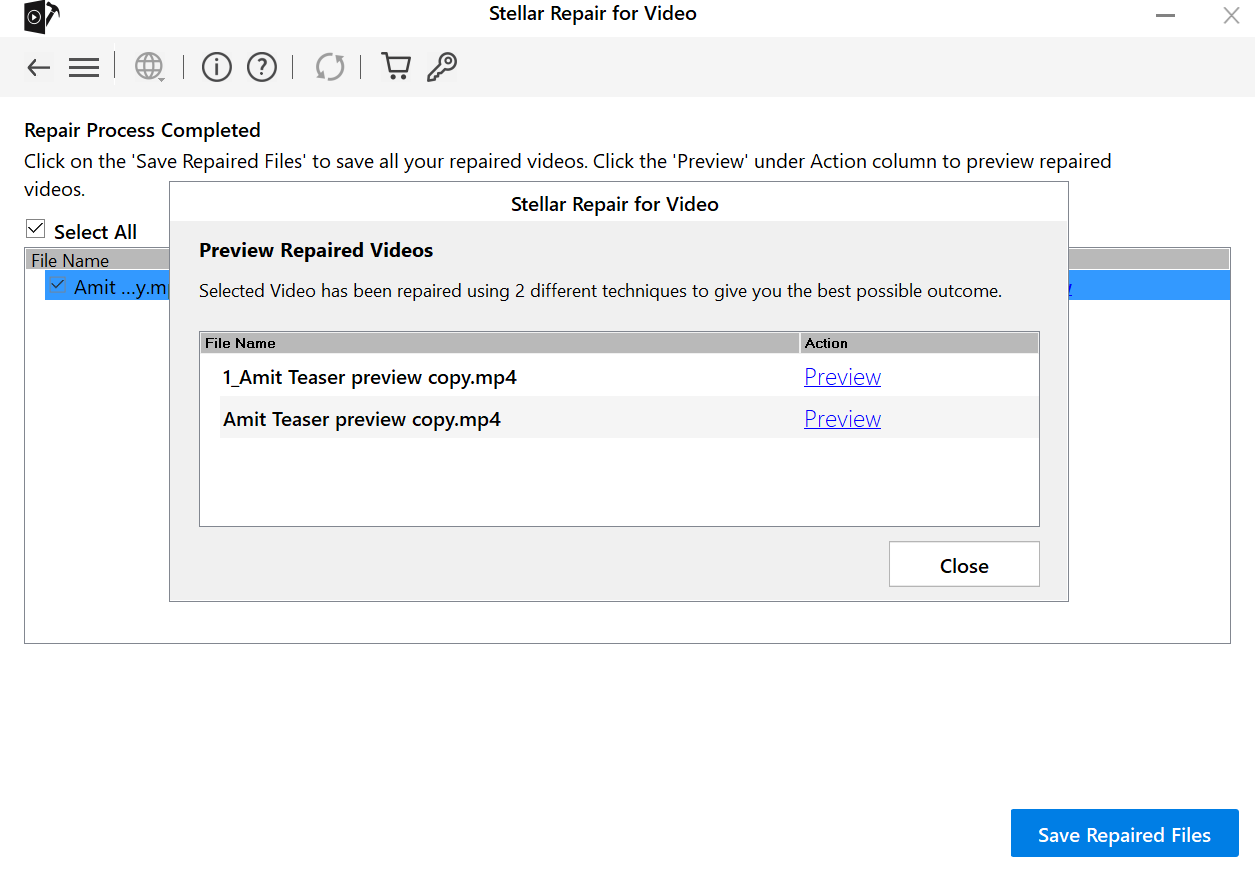This screenshot has height=887, width=1255.
Task: Click the update refresh arrows icon
Action: pyautogui.click(x=330, y=67)
